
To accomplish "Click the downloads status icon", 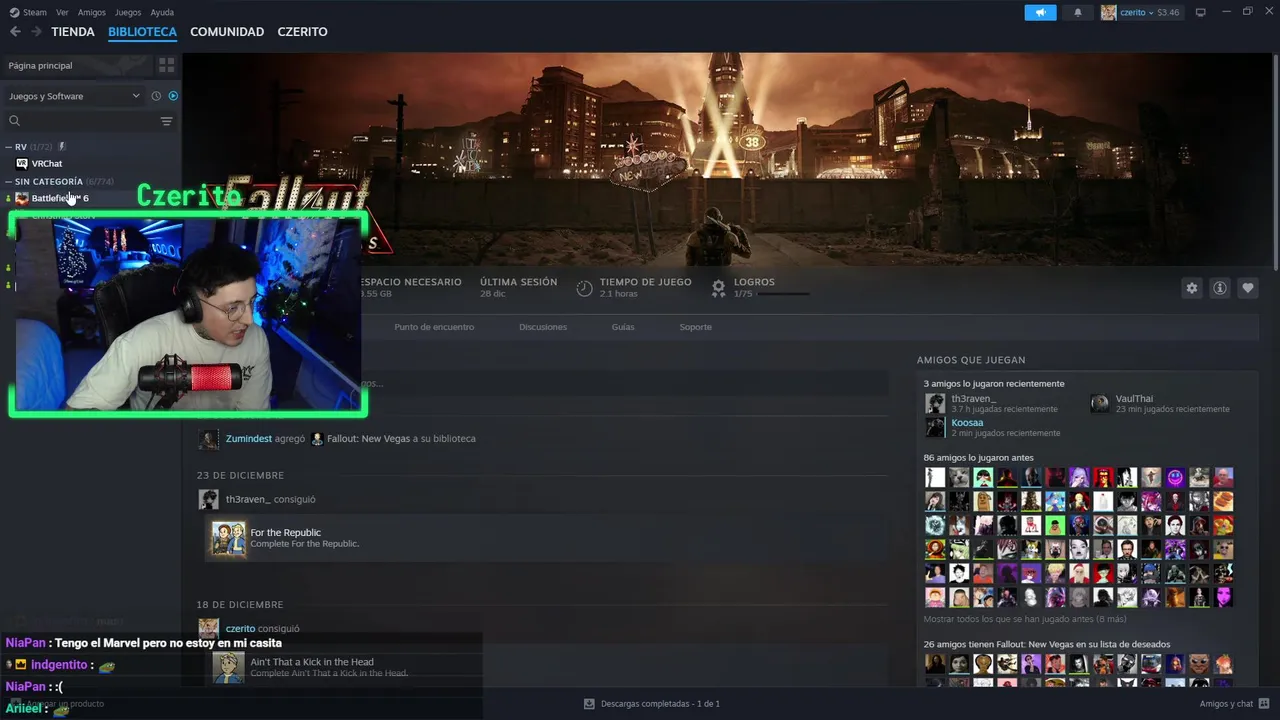I will 589,704.
